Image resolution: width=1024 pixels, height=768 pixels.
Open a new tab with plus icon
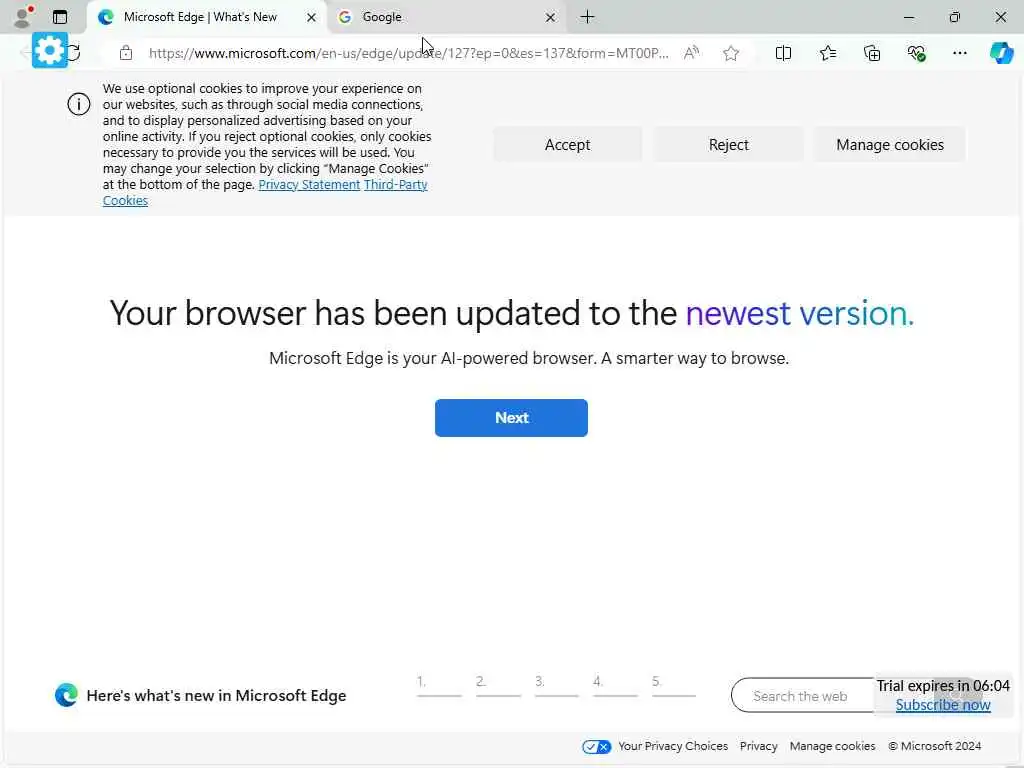coord(587,17)
